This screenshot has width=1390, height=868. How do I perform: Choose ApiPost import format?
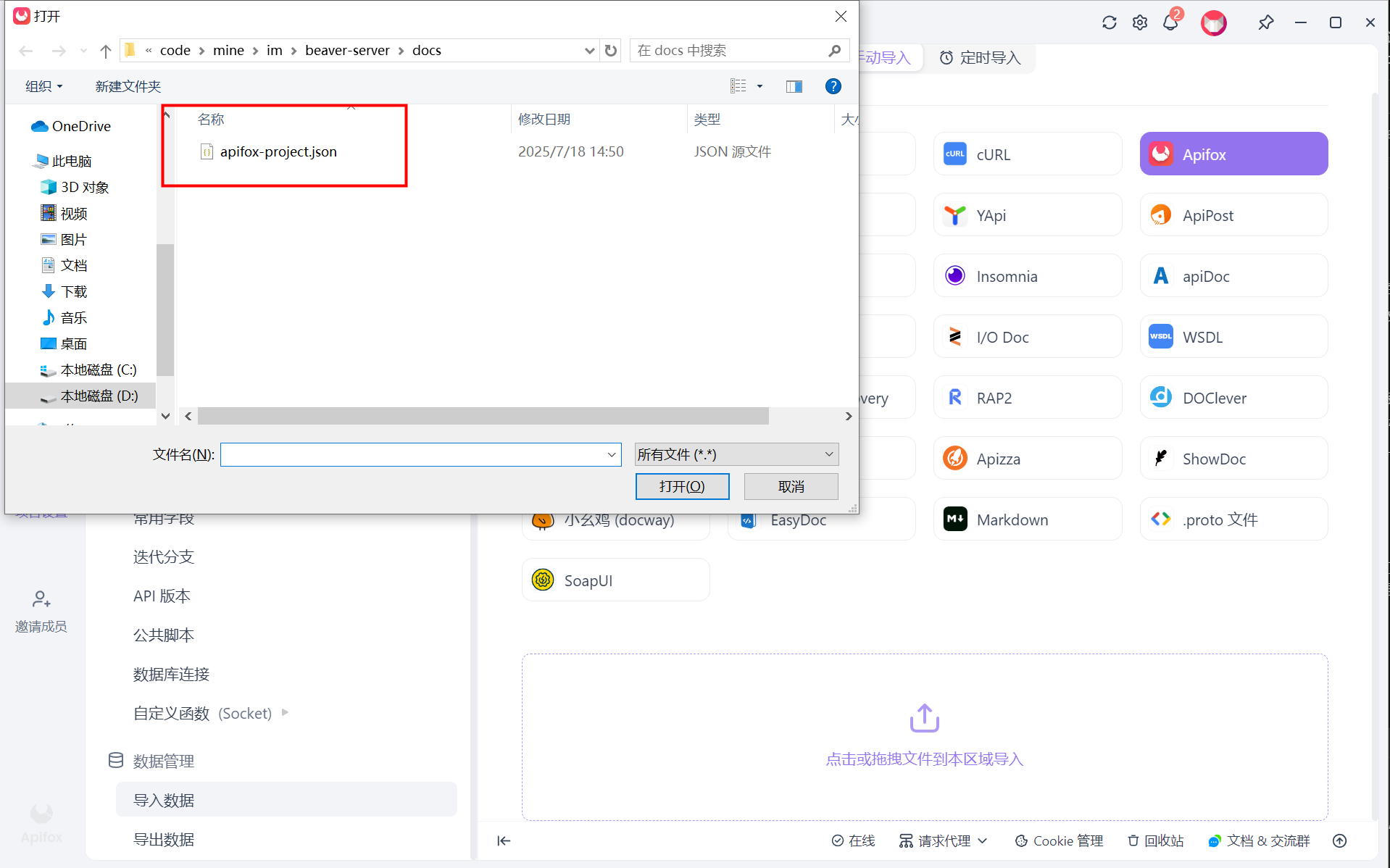1233,215
